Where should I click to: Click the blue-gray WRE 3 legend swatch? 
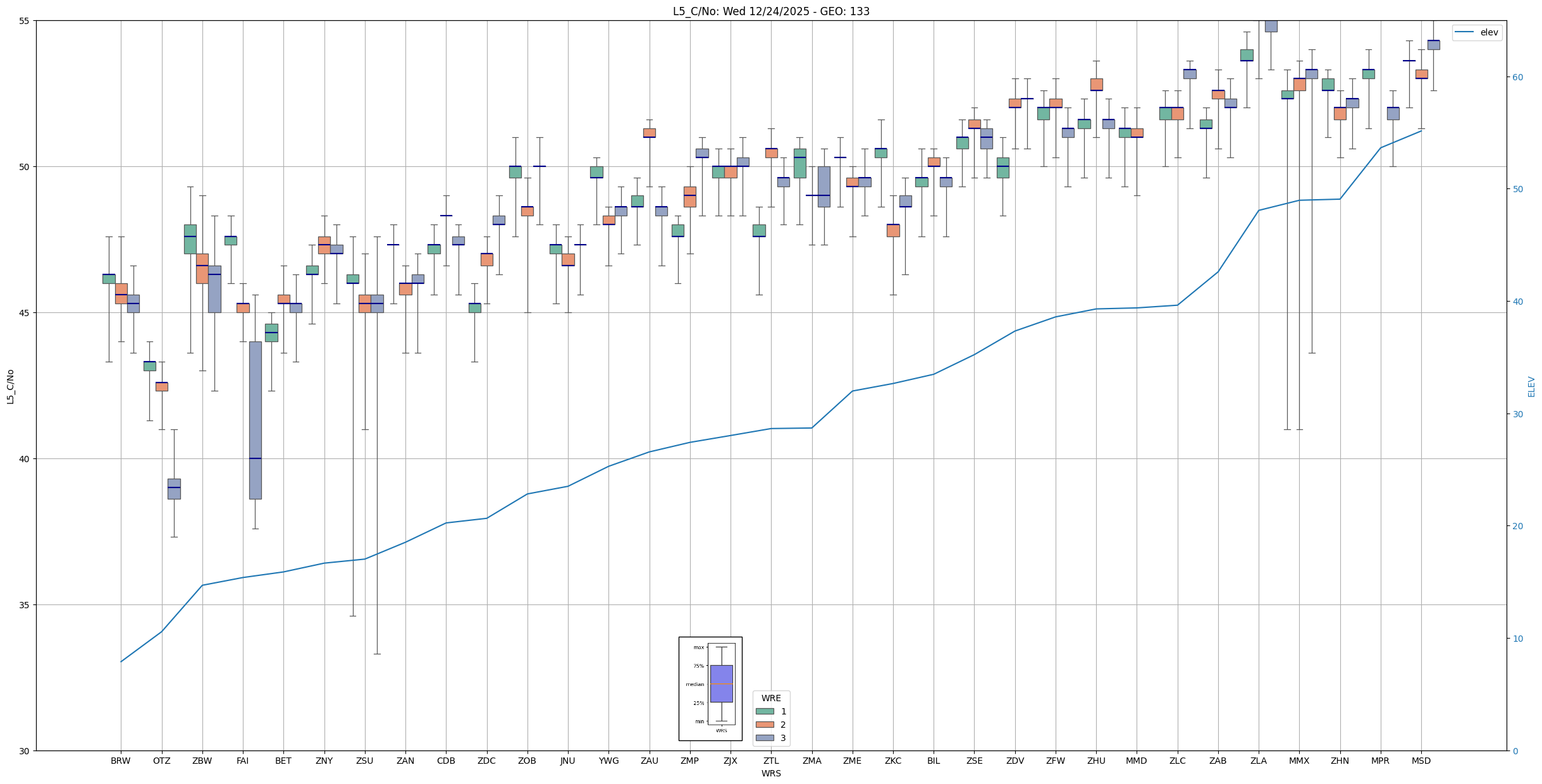(x=765, y=738)
